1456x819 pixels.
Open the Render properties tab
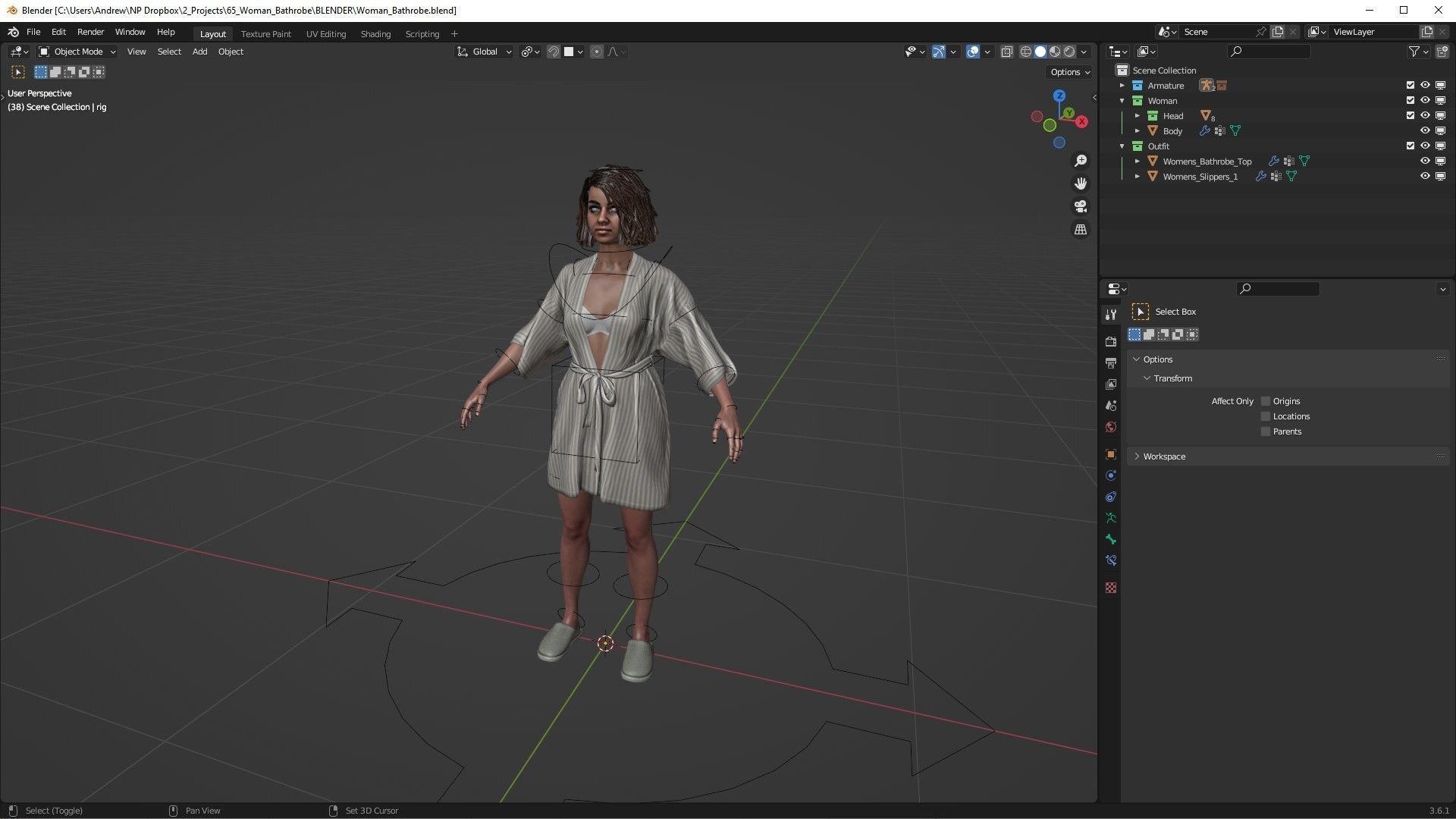coord(1110,342)
